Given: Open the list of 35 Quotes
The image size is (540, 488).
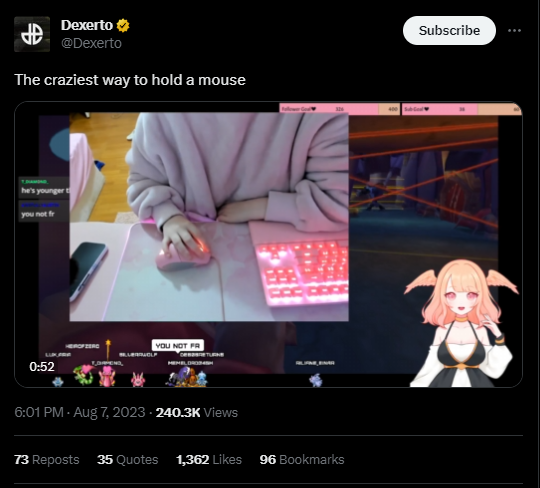Looking at the screenshot, I should pyautogui.click(x=127, y=459).
